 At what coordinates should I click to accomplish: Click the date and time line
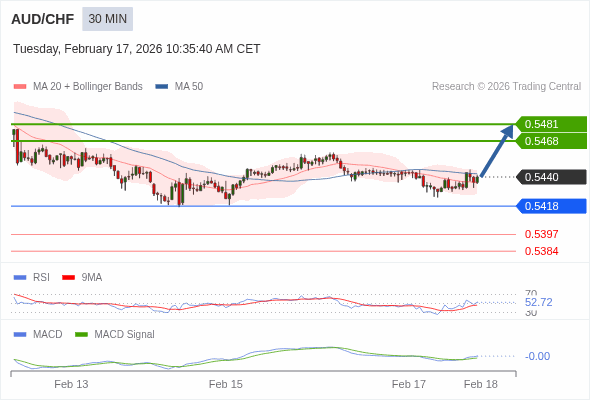(x=137, y=49)
